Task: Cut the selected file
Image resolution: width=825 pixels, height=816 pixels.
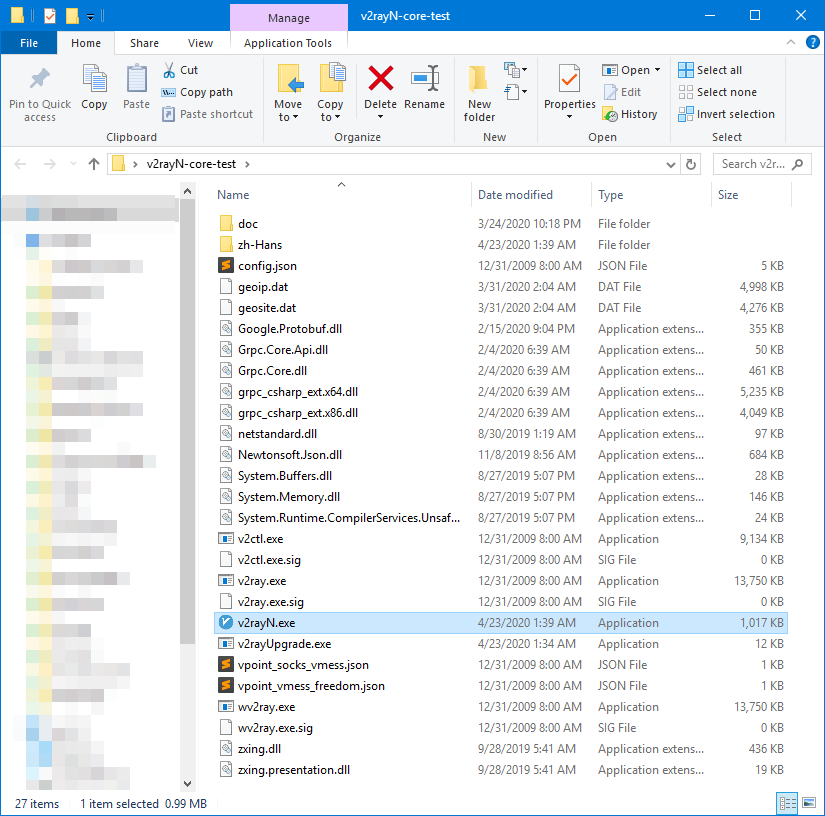Action: pos(180,70)
